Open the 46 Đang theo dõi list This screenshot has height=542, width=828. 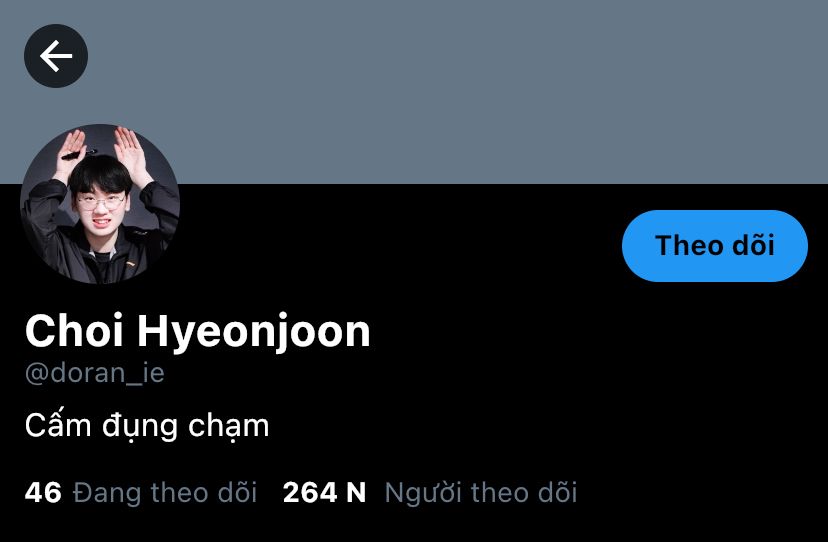(140, 492)
